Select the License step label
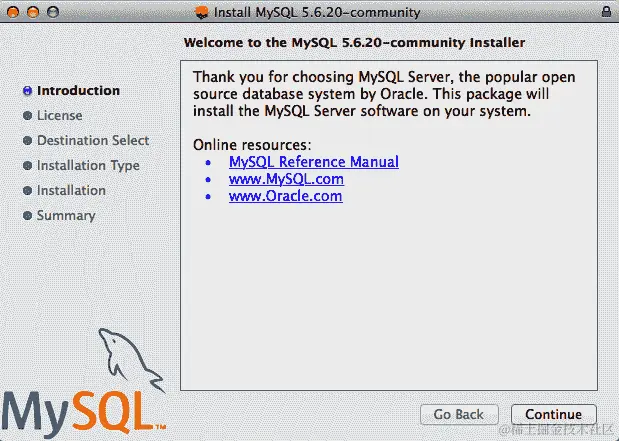The image size is (619, 441). [60, 116]
